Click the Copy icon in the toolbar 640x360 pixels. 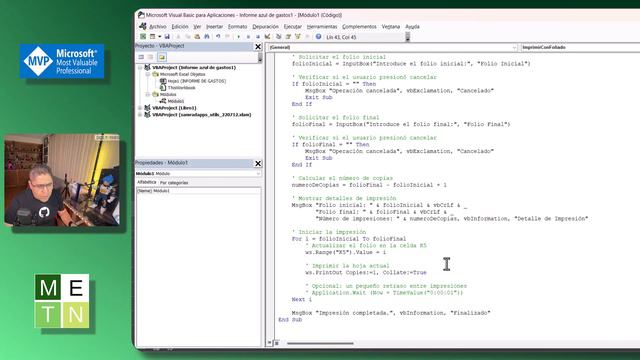187,37
